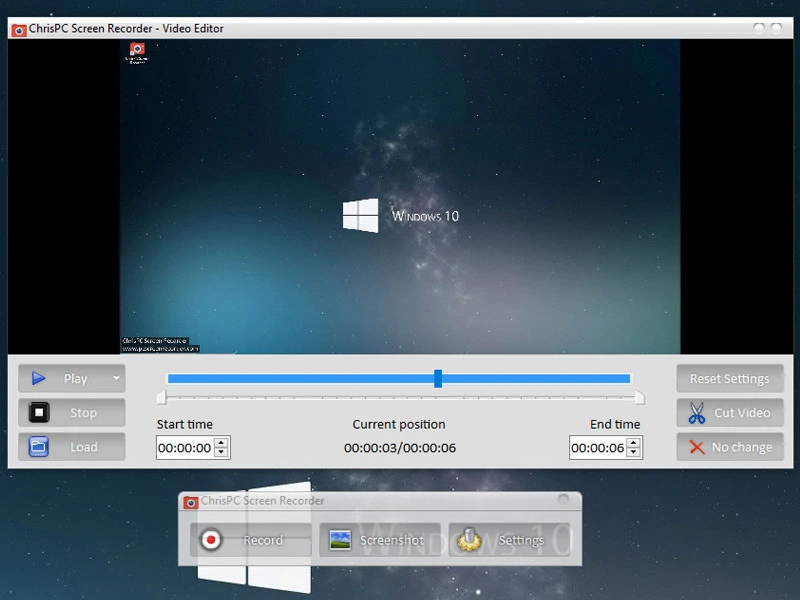
Task: Click the playback position slider handle
Action: pos(438,379)
